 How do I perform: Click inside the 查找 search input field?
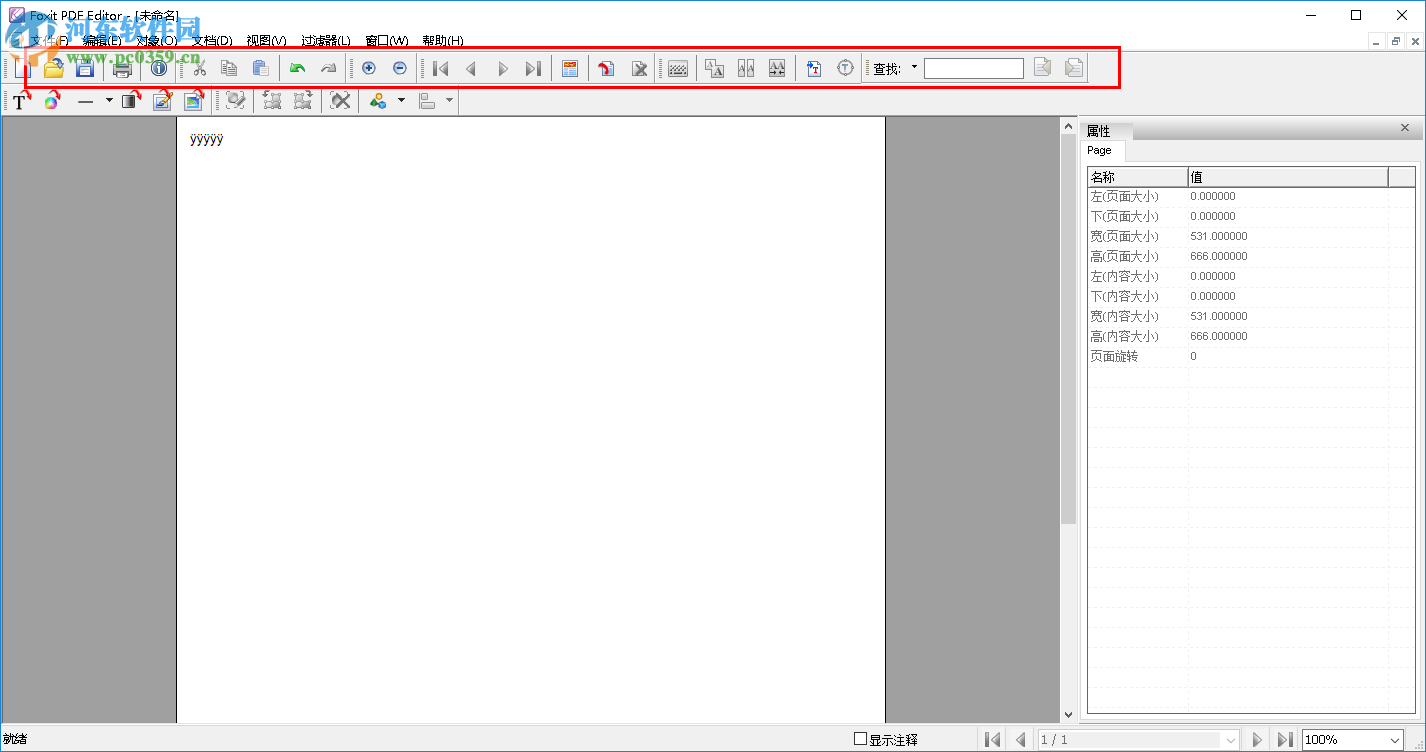pyautogui.click(x=972, y=68)
